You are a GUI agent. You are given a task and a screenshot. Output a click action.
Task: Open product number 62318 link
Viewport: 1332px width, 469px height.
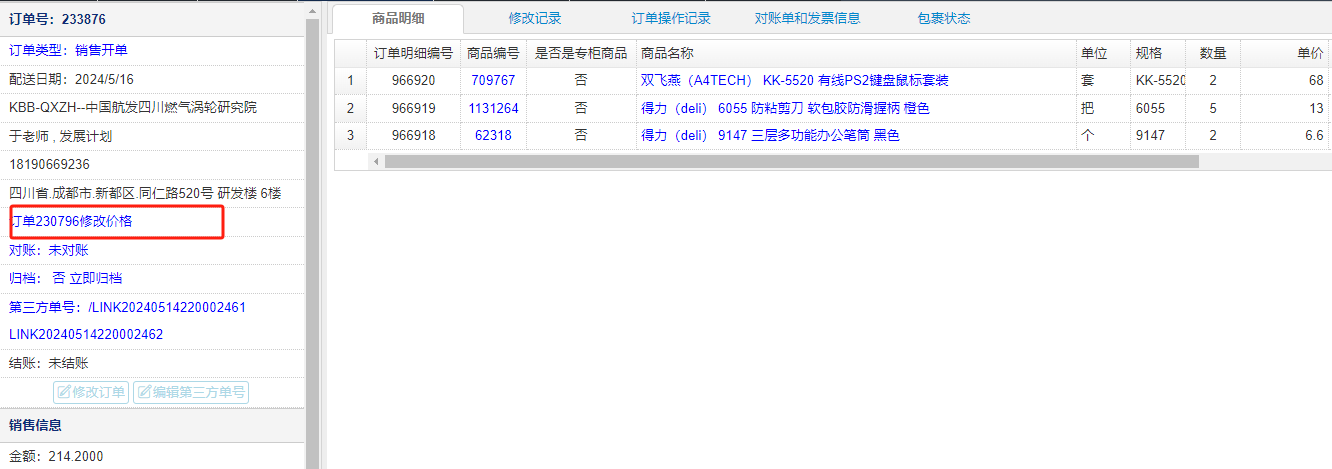click(x=493, y=135)
